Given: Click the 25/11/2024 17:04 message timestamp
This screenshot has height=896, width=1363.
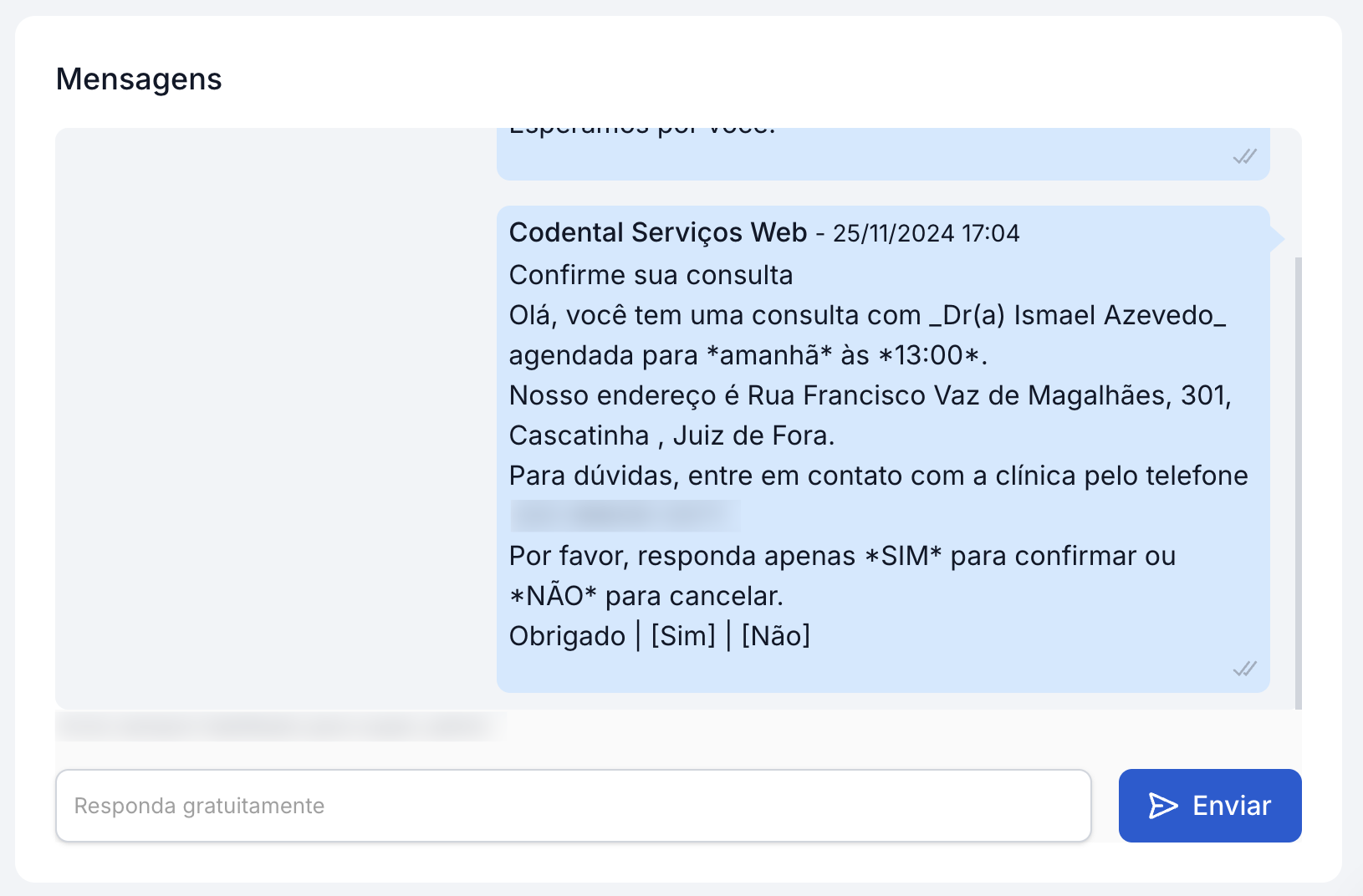Looking at the screenshot, I should point(926,233).
